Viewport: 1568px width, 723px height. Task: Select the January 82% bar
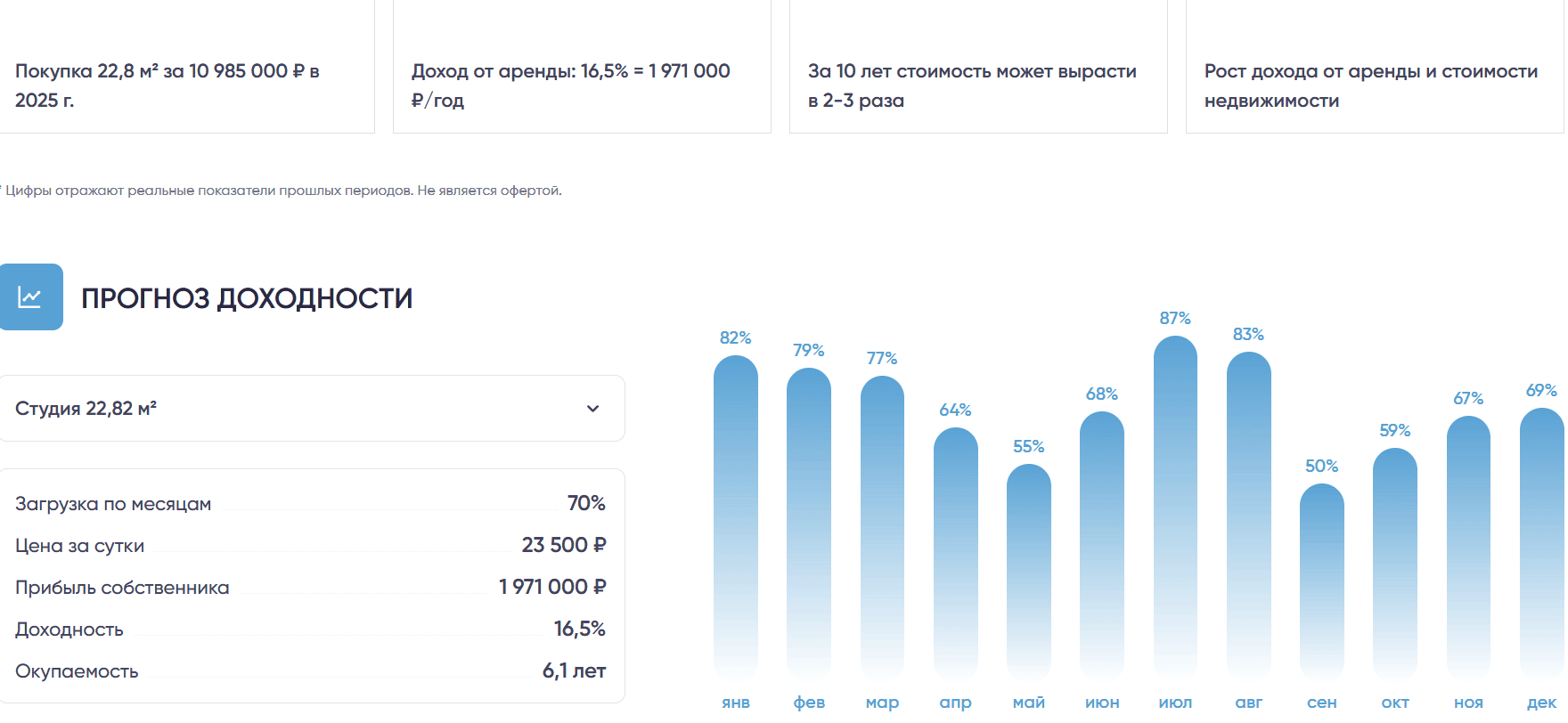click(736, 516)
